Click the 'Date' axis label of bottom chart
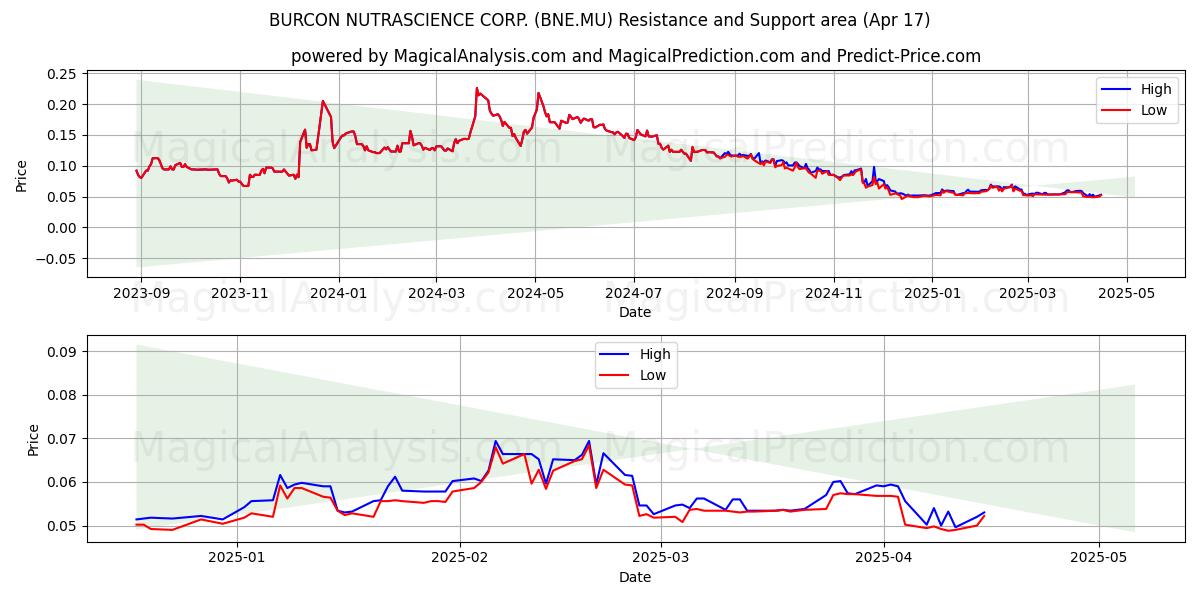The height and width of the screenshot is (600, 1200). coord(635,578)
